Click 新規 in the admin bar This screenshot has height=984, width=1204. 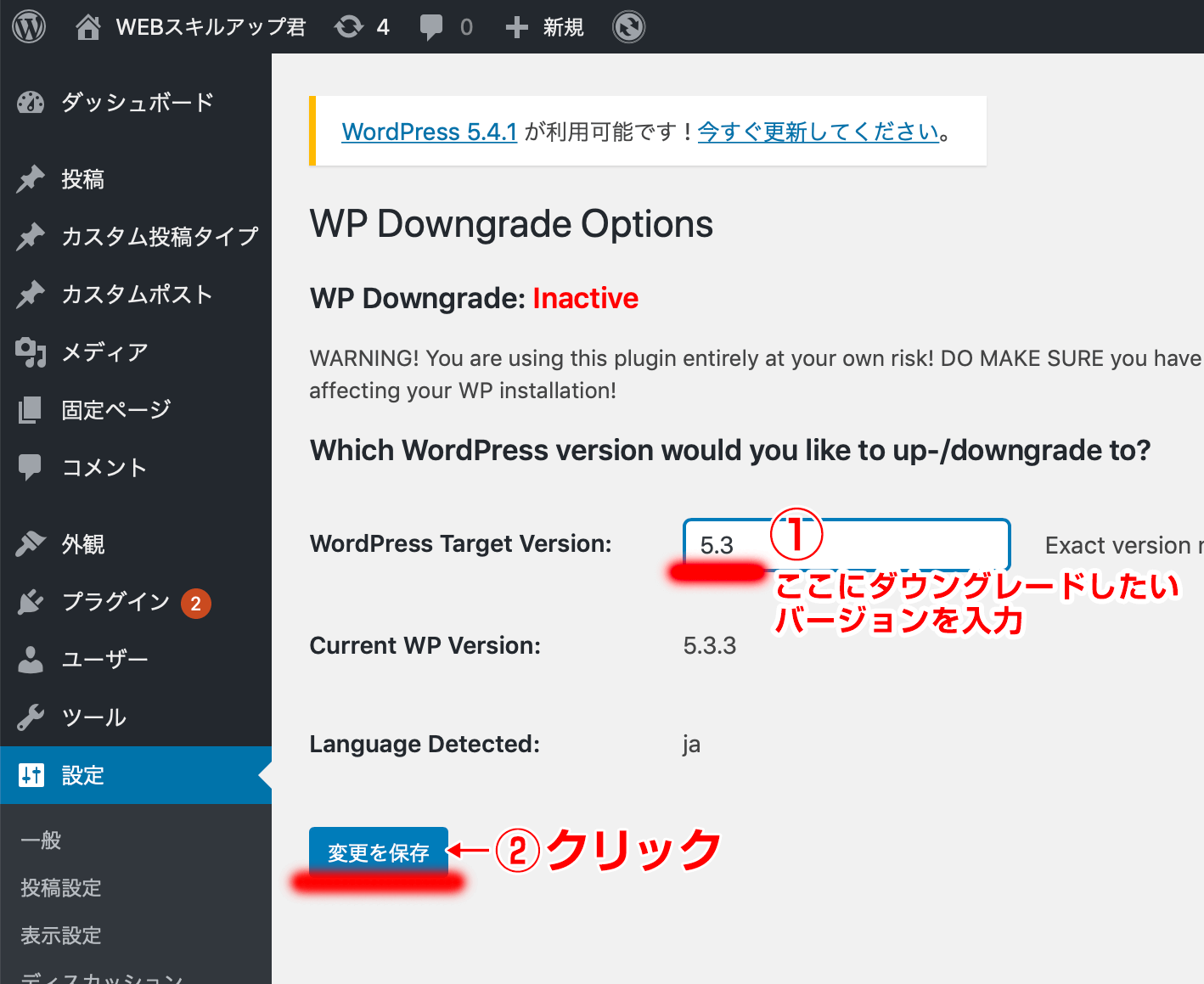(564, 27)
